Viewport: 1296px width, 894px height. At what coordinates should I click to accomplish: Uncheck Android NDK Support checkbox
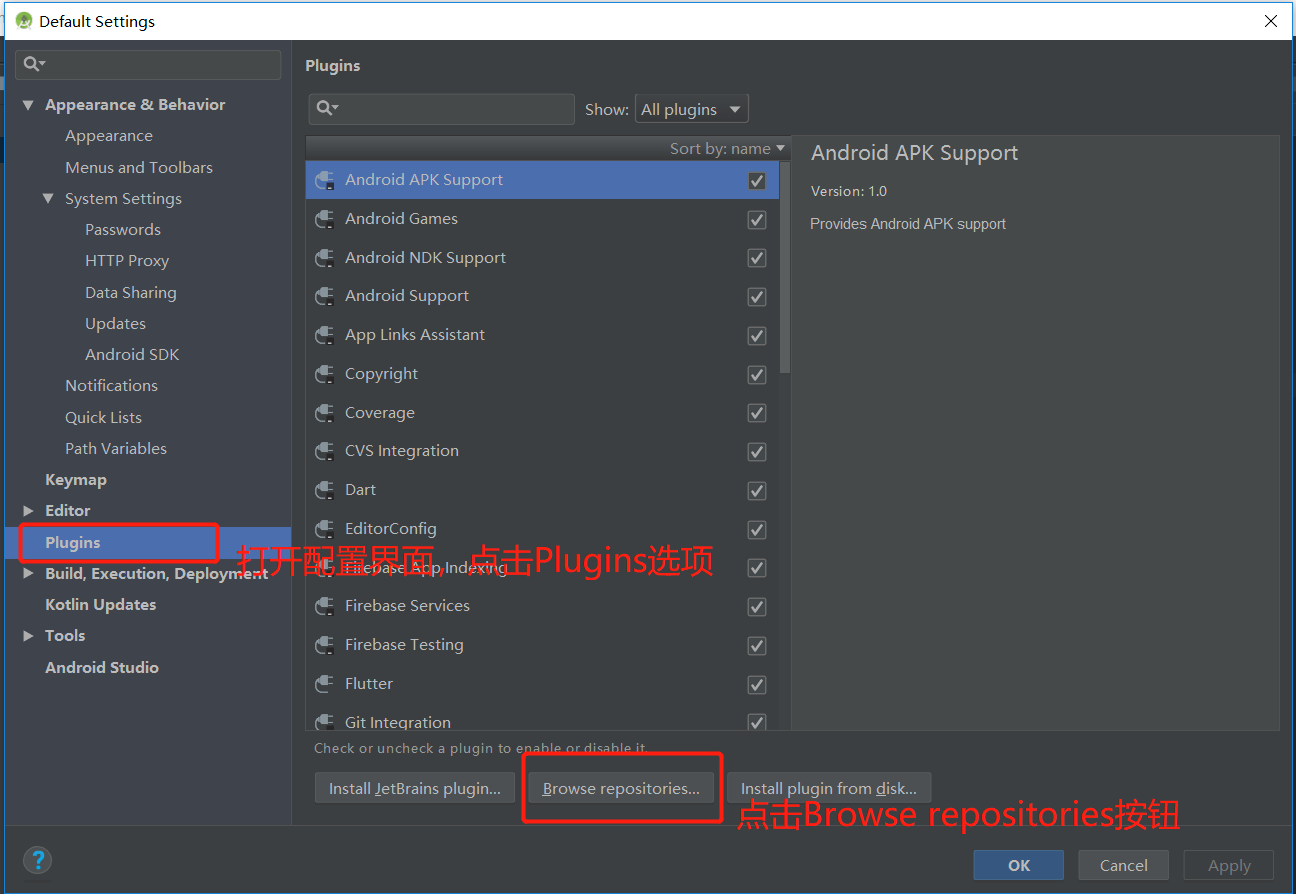point(757,258)
